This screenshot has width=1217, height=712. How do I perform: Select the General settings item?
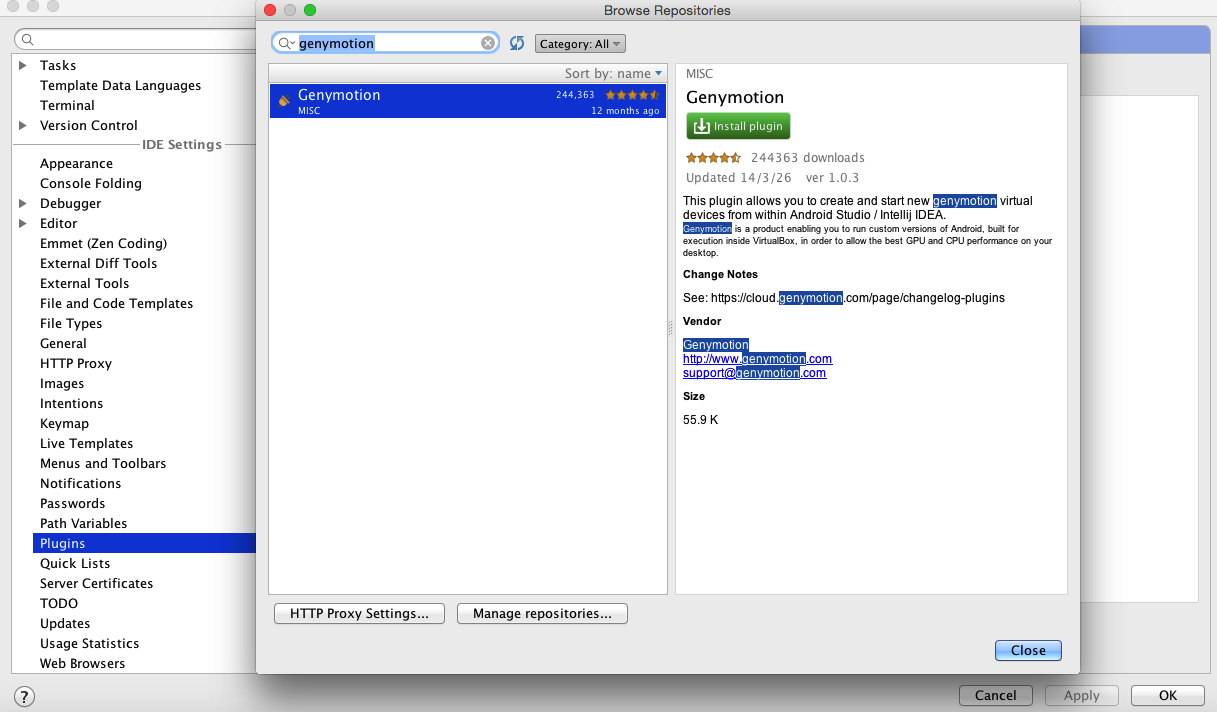(63, 343)
